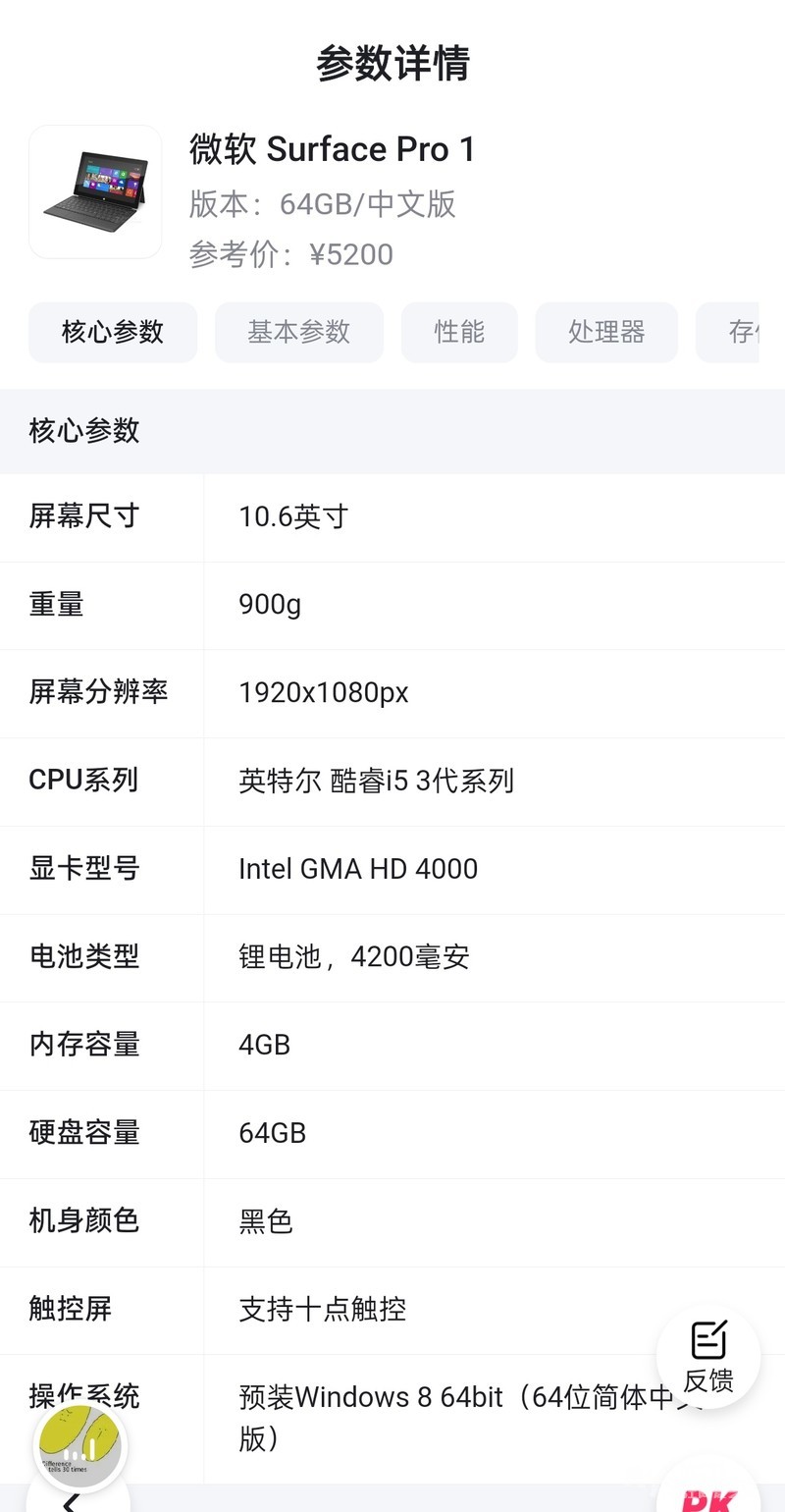Switch to the 基本参数 tab

pos(298,332)
